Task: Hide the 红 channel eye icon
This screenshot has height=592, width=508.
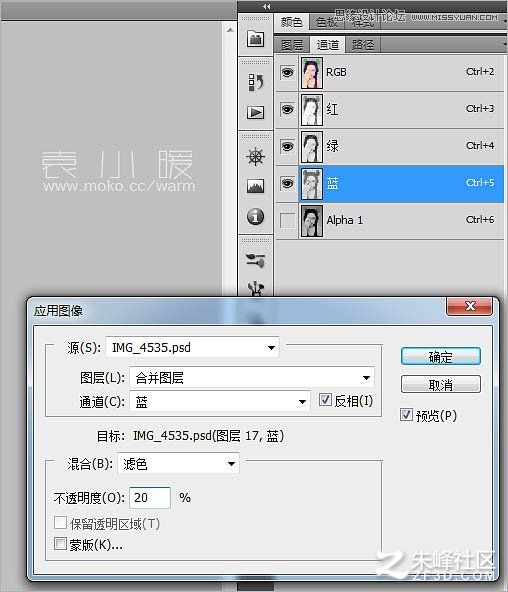Action: 287,109
